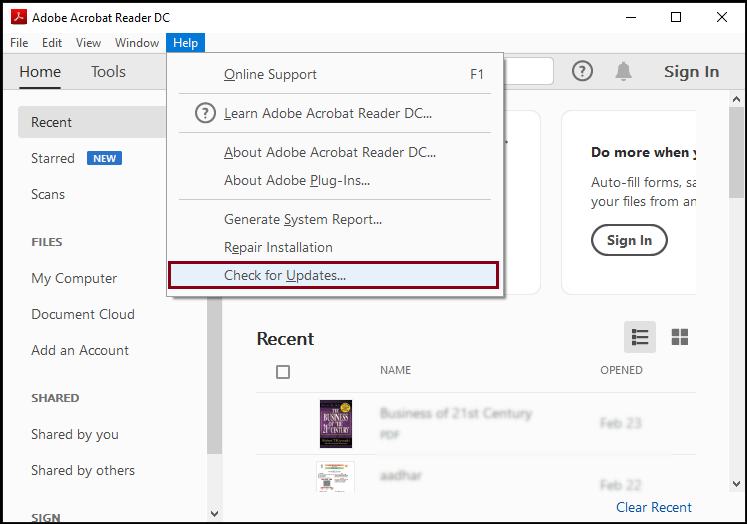Tick the select-all checkbox in Recent header
The width and height of the screenshot is (747, 524).
pos(283,372)
